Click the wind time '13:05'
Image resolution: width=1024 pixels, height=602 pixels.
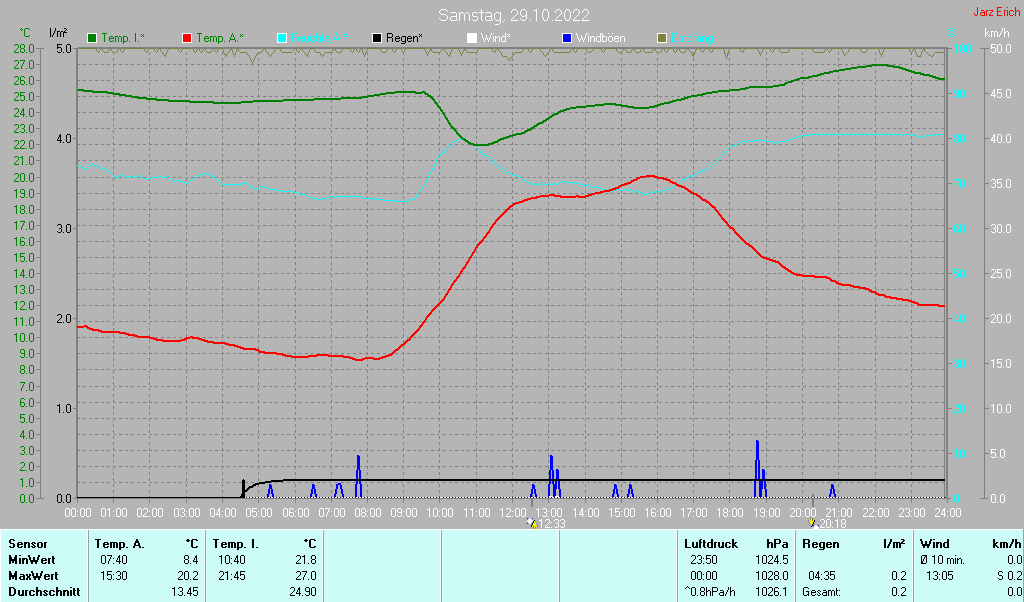(x=940, y=577)
